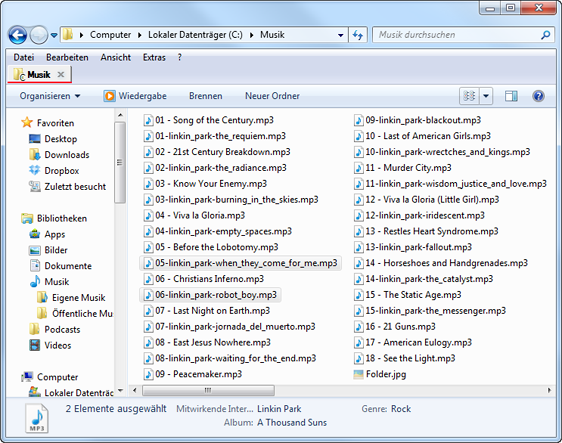Viewport: 562px width, 443px height.
Task: Click the Album value 'A Thousand Suns'
Action: pos(292,423)
